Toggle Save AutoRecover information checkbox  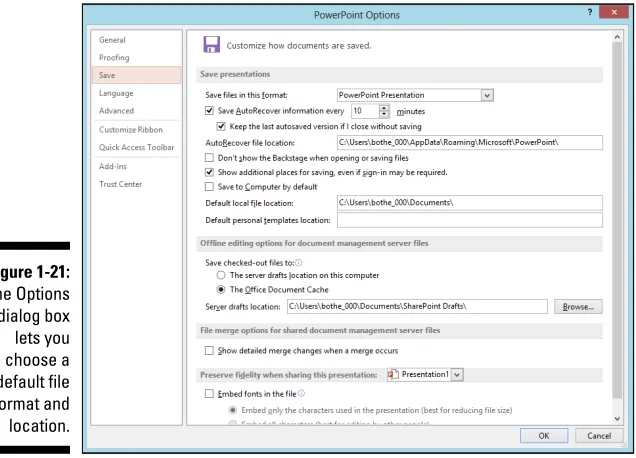click(x=209, y=110)
